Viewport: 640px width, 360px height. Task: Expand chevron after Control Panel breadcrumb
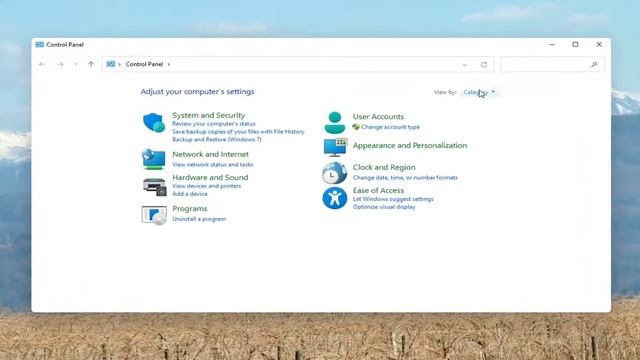coord(169,64)
